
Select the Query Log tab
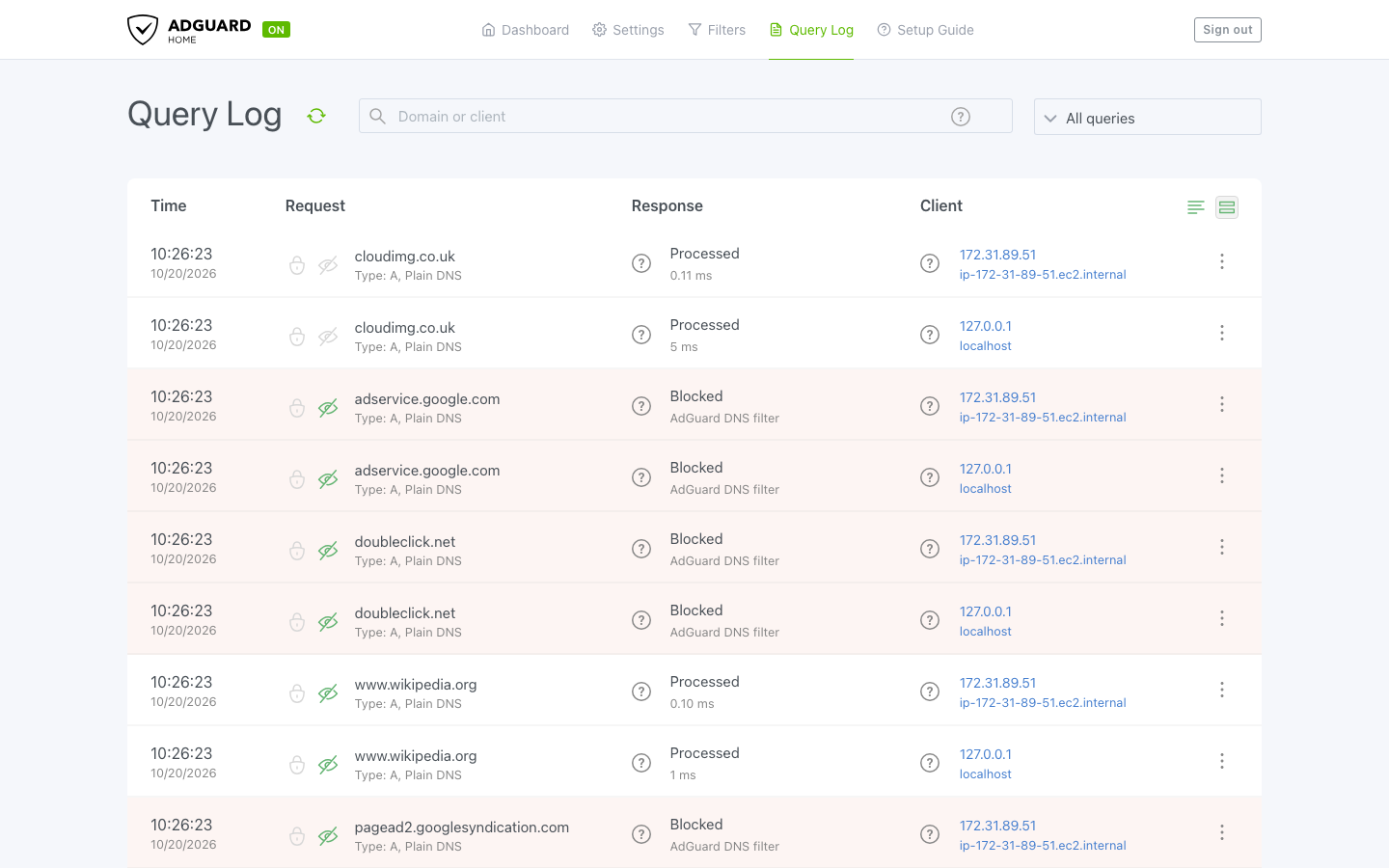[x=811, y=30]
